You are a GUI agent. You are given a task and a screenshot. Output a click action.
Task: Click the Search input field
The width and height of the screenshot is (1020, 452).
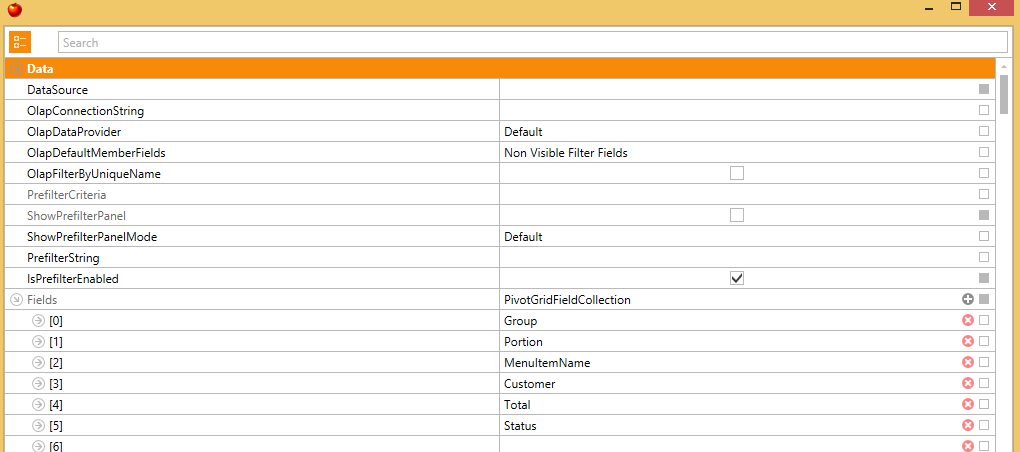coord(533,42)
